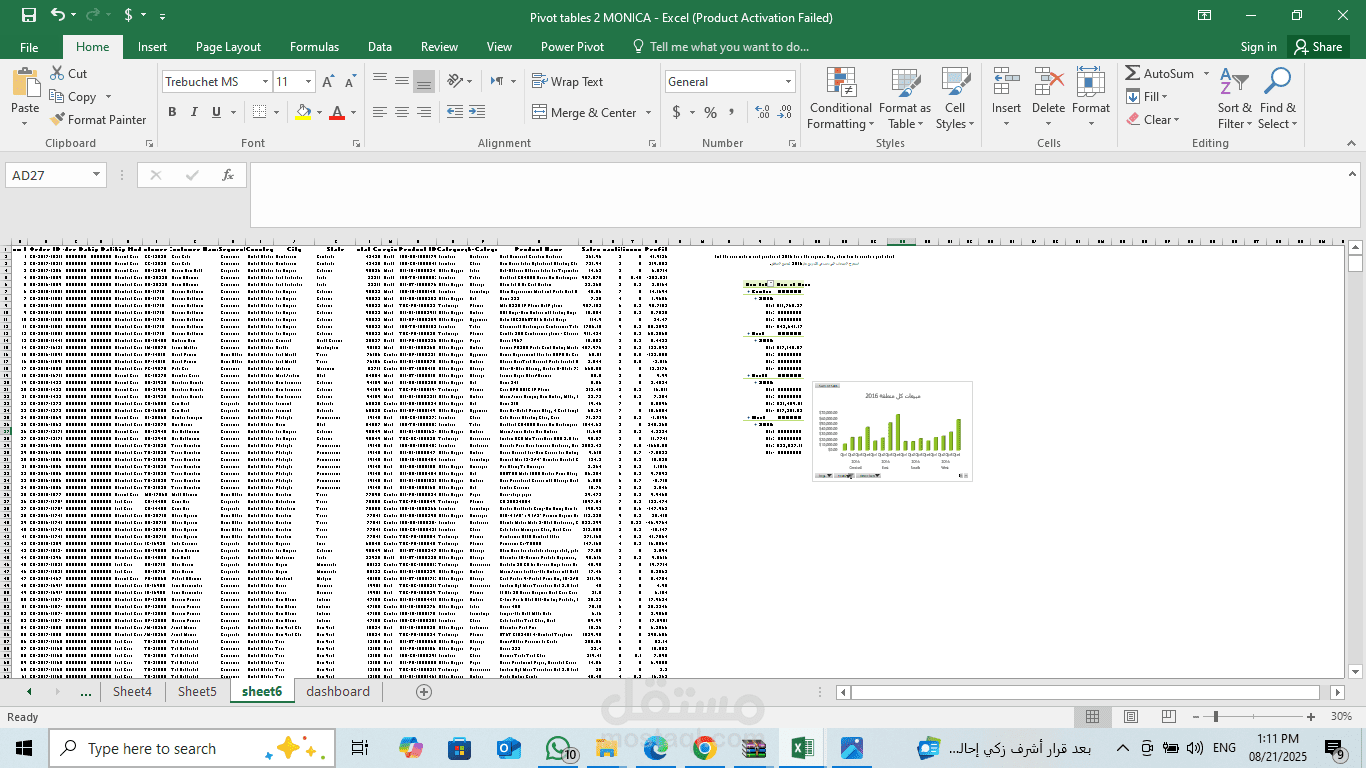Viewport: 1366px width, 768px height.
Task: Open the Format cells menu
Action: click(x=1091, y=99)
